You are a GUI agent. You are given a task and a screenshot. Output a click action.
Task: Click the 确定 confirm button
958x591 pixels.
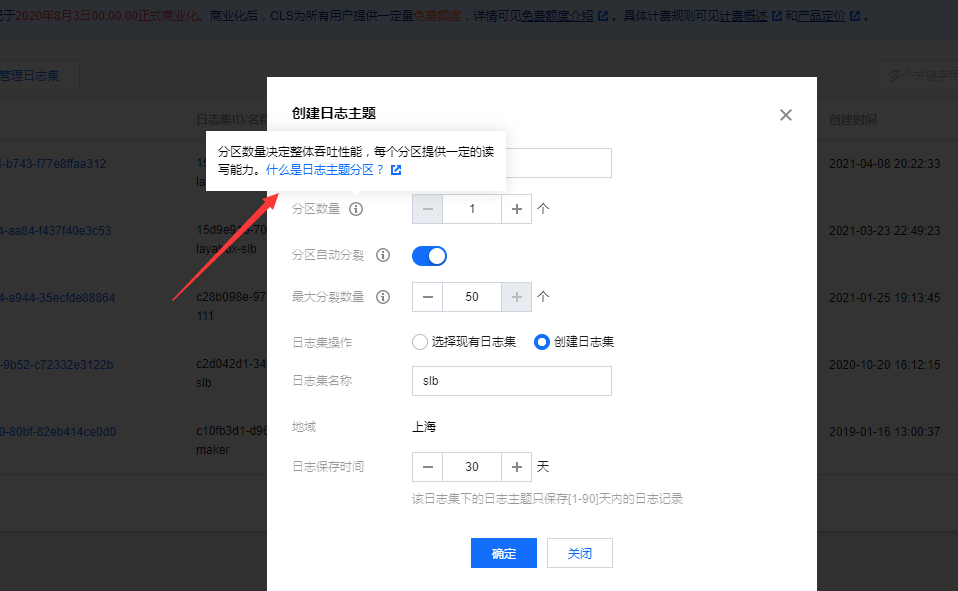pyautogui.click(x=504, y=553)
